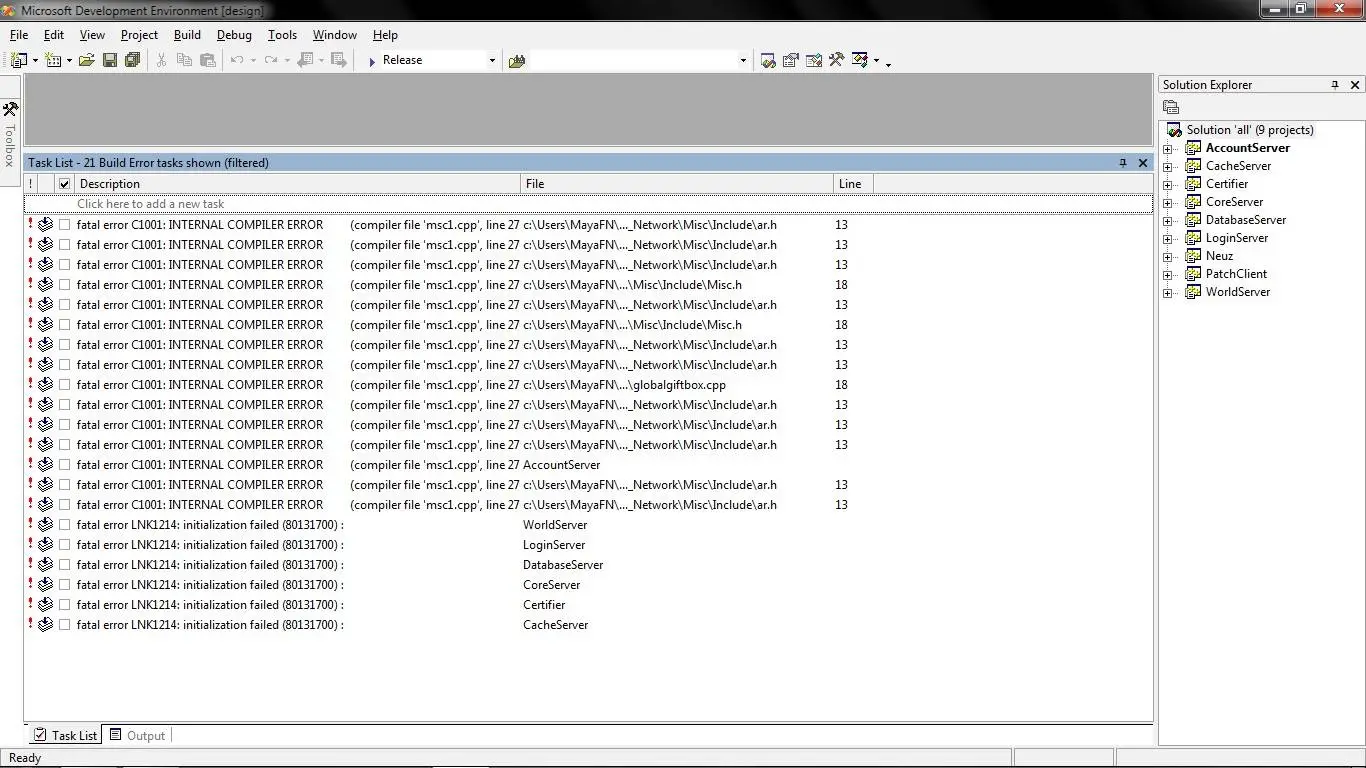Check the DatabaseServer LNK1214 task checkbox
The height and width of the screenshot is (768, 1366).
click(x=65, y=565)
